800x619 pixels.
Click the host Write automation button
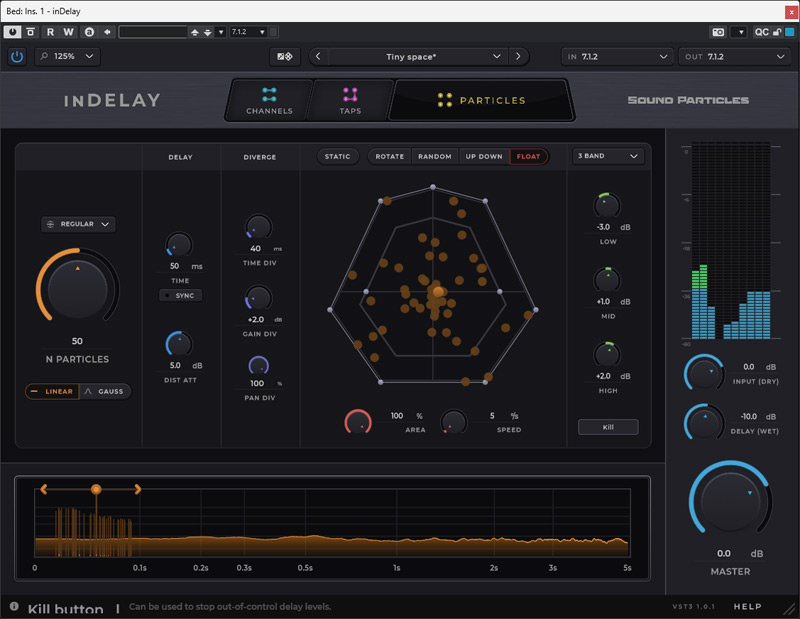69,32
